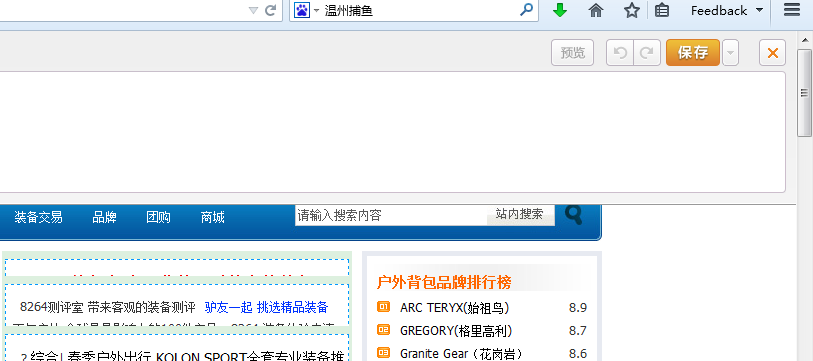Click the 户外背包品牌排行榜 heading
Image resolution: width=813 pixels, height=361 pixels.
pyautogui.click(x=444, y=282)
